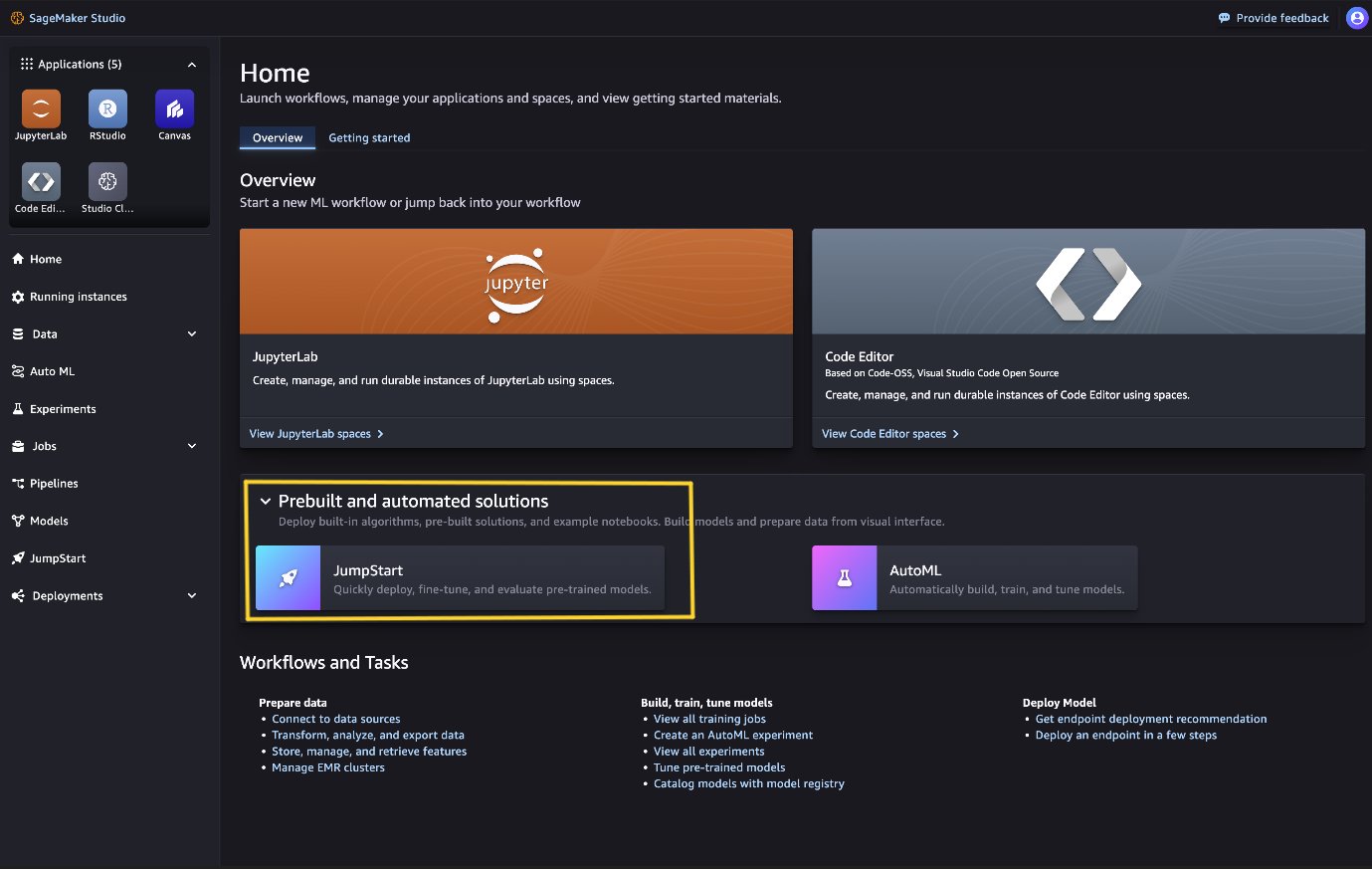Click the JupyterLab orange banner thumbnail
1372x869 pixels.
[516, 282]
